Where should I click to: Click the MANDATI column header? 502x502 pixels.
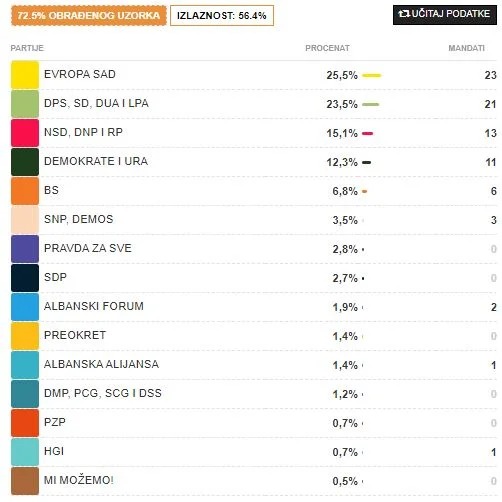tap(466, 48)
